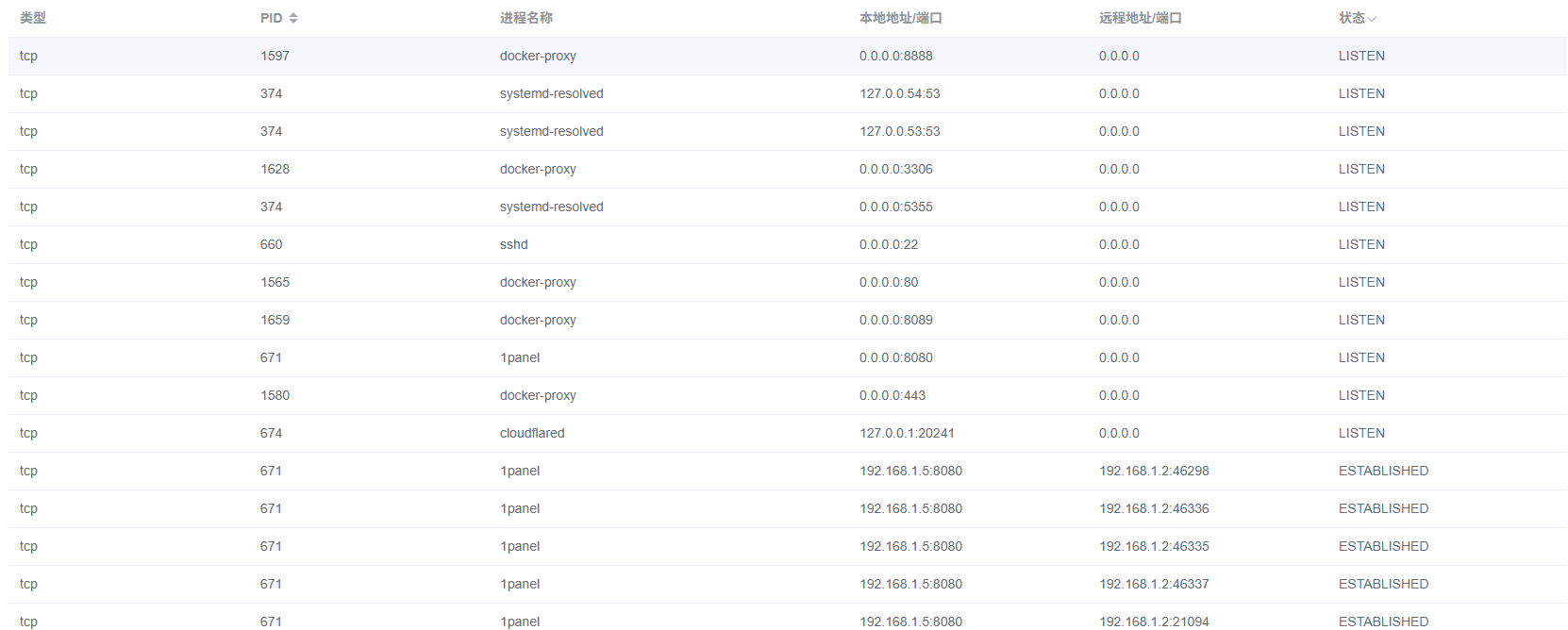Select PID 1597 cell
Viewport: 1568px width, 630px height.
point(275,56)
